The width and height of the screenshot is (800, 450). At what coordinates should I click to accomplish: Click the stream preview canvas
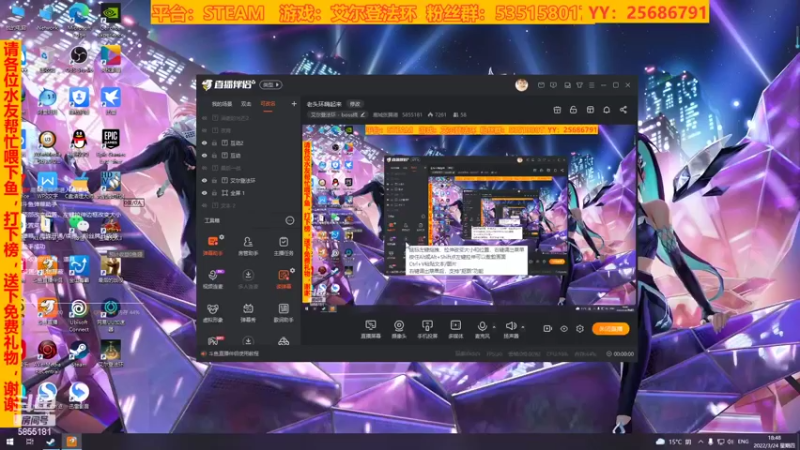(x=468, y=216)
